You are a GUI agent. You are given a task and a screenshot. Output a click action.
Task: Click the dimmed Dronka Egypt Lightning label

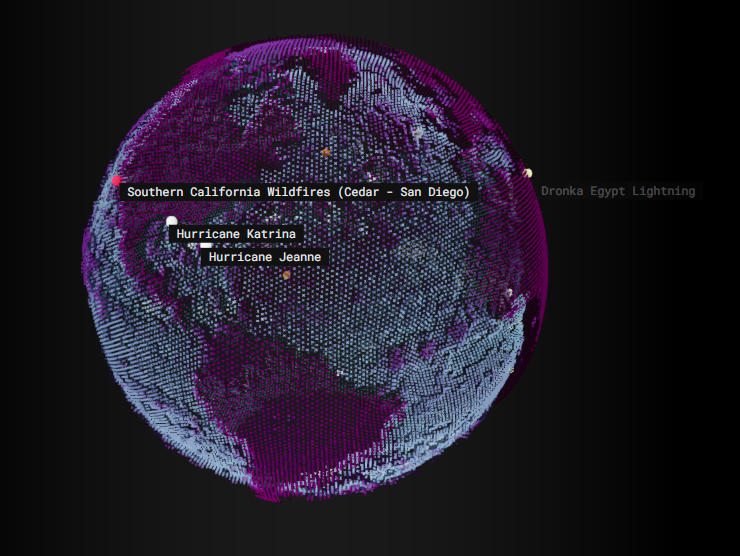618,191
